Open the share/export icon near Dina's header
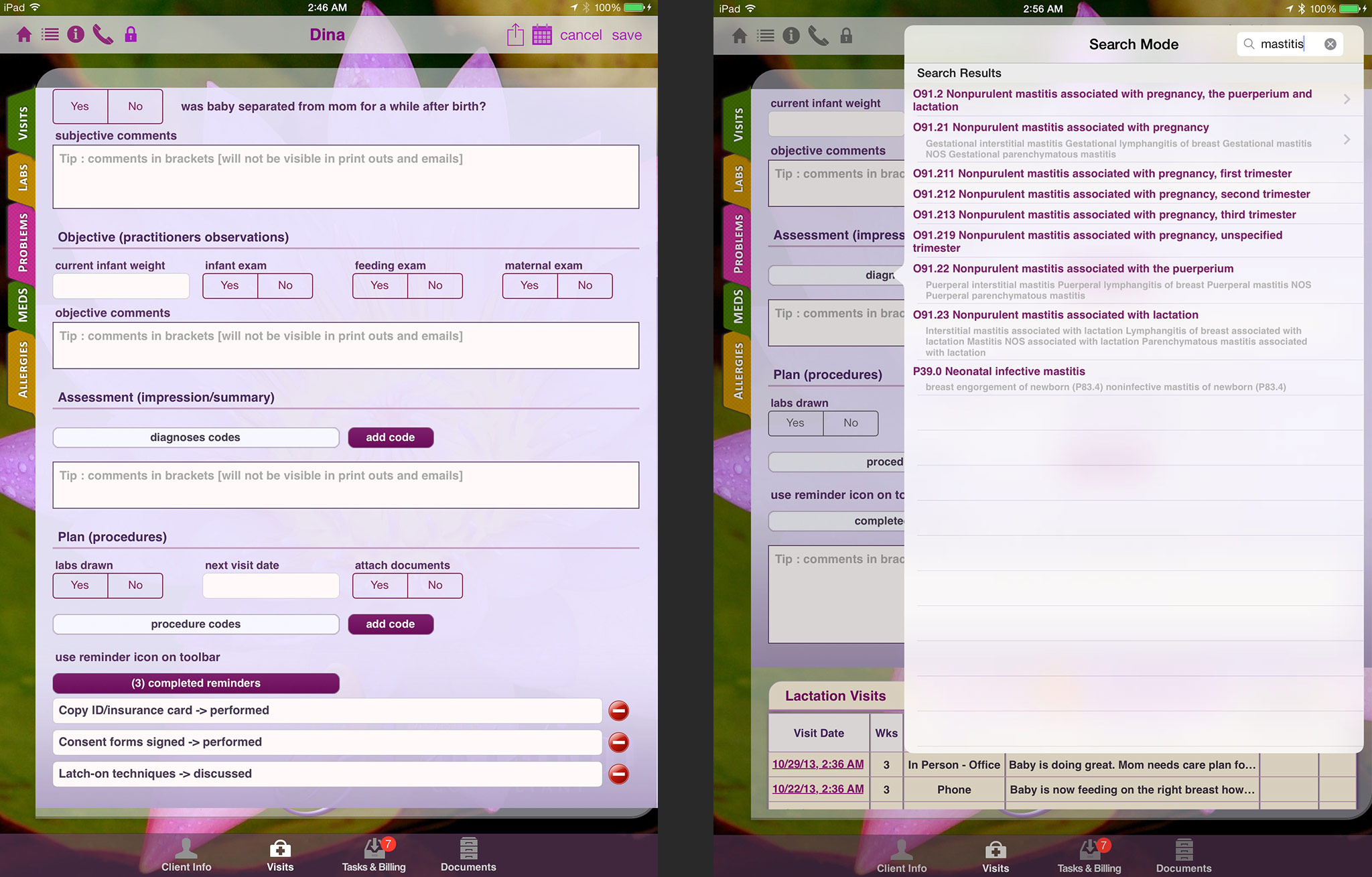The image size is (1372, 877). (x=514, y=34)
